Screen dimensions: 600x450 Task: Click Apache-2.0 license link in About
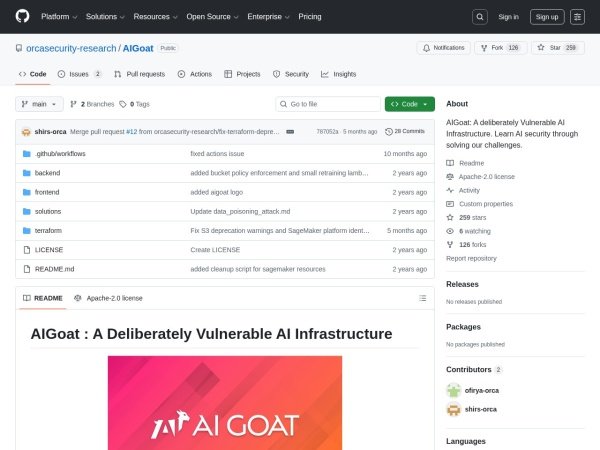(x=480, y=177)
